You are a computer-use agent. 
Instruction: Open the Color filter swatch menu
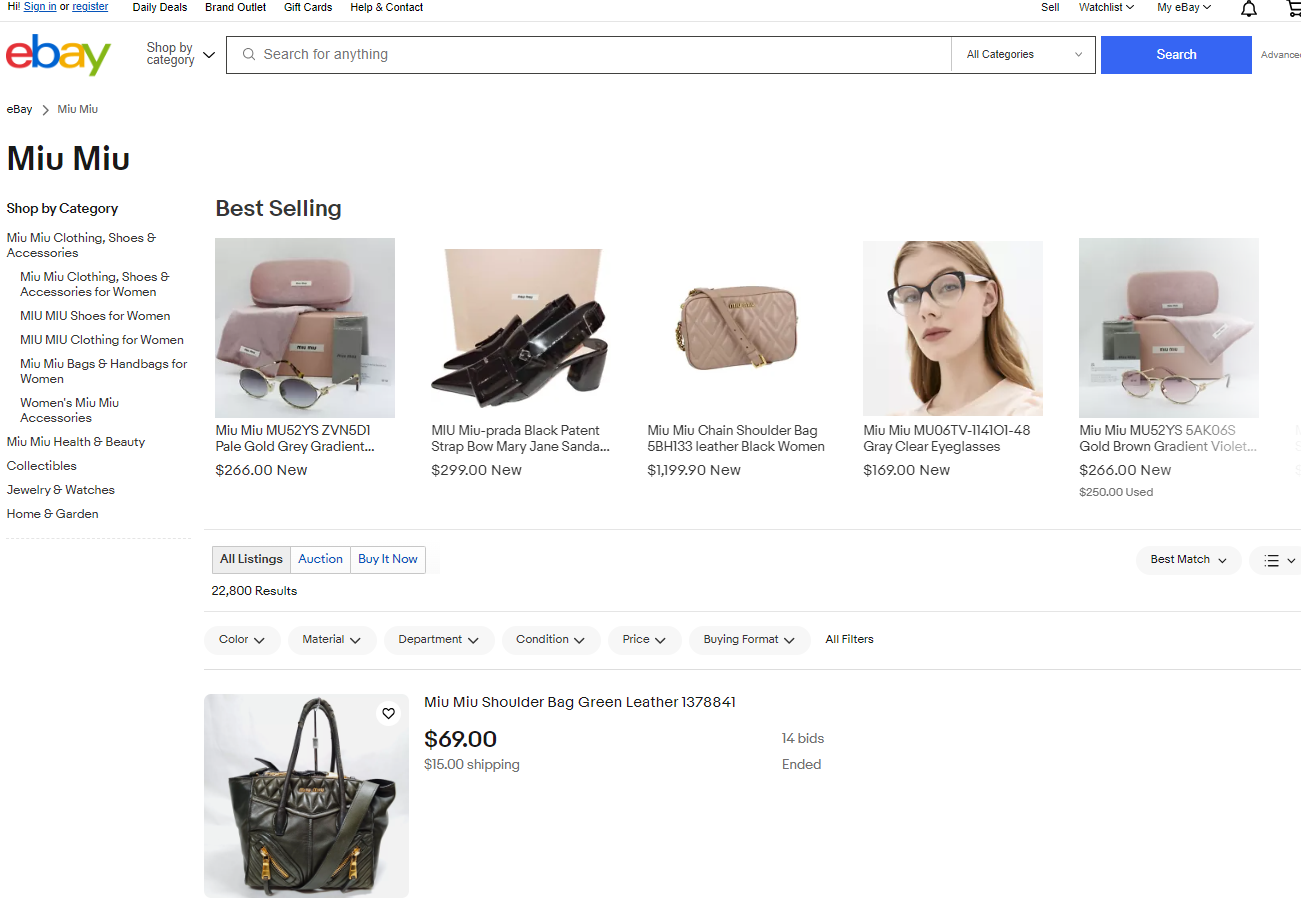tap(242, 639)
